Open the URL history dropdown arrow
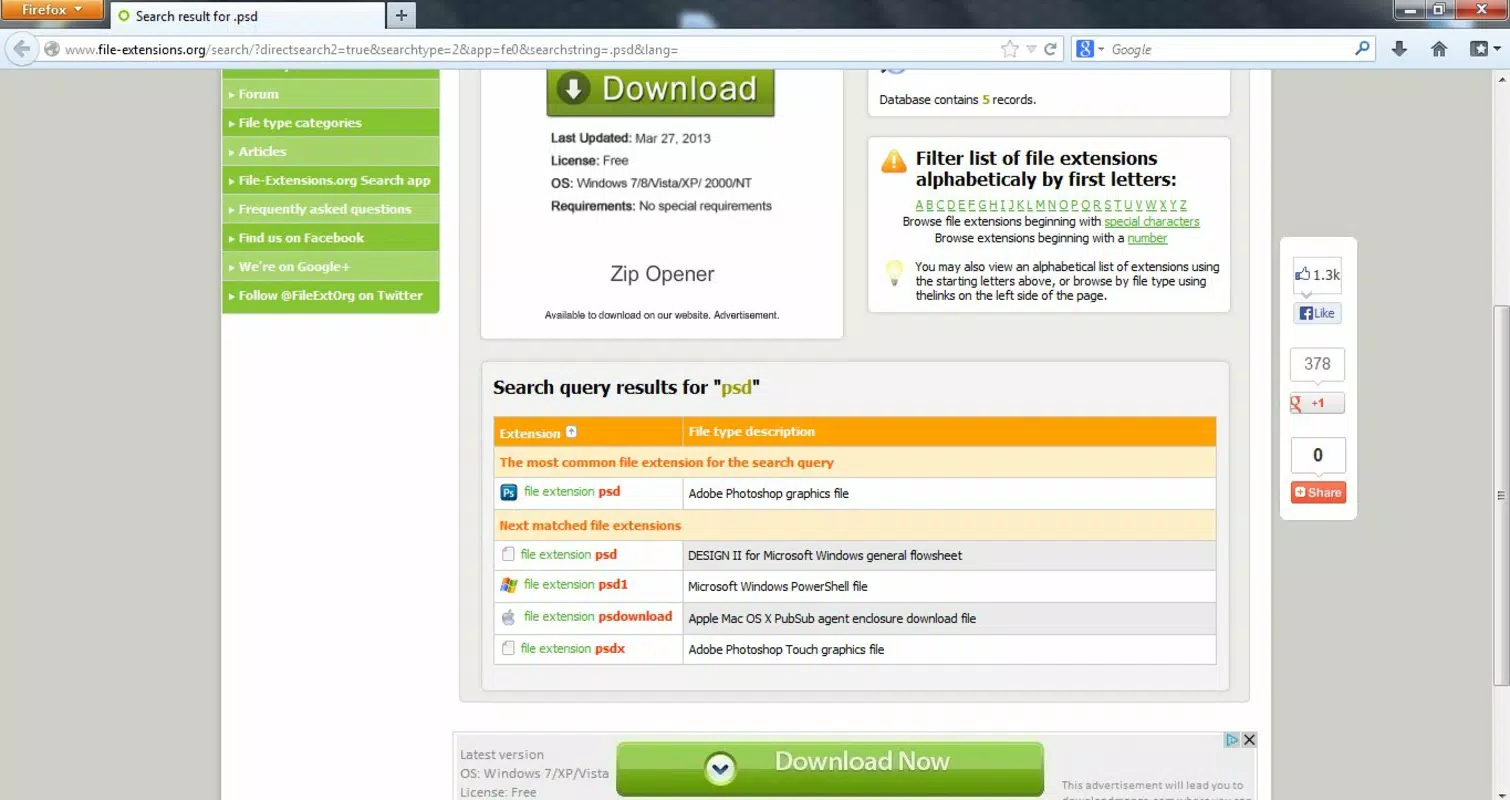The image size is (1510, 800). (1030, 49)
